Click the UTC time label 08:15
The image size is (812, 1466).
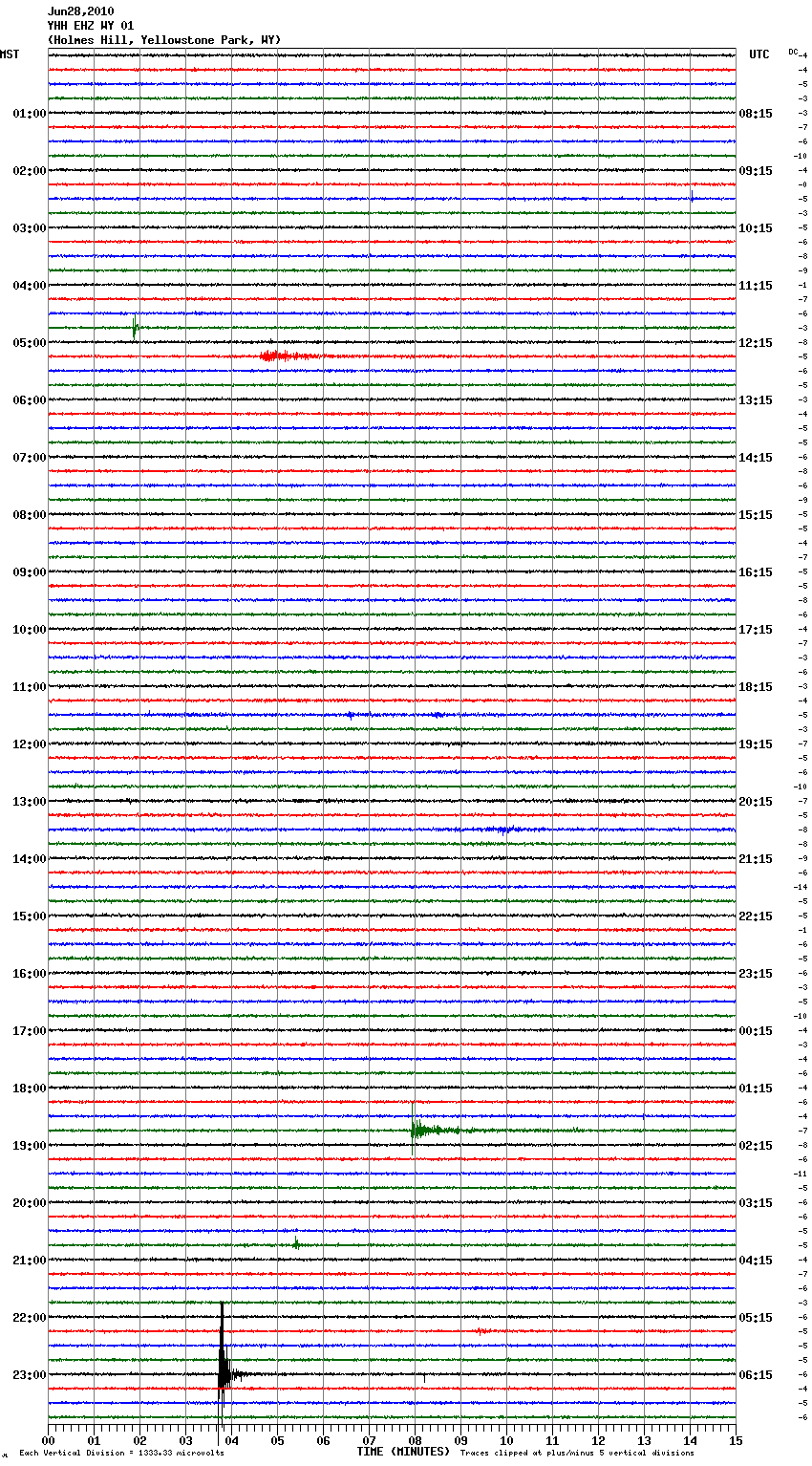[756, 114]
